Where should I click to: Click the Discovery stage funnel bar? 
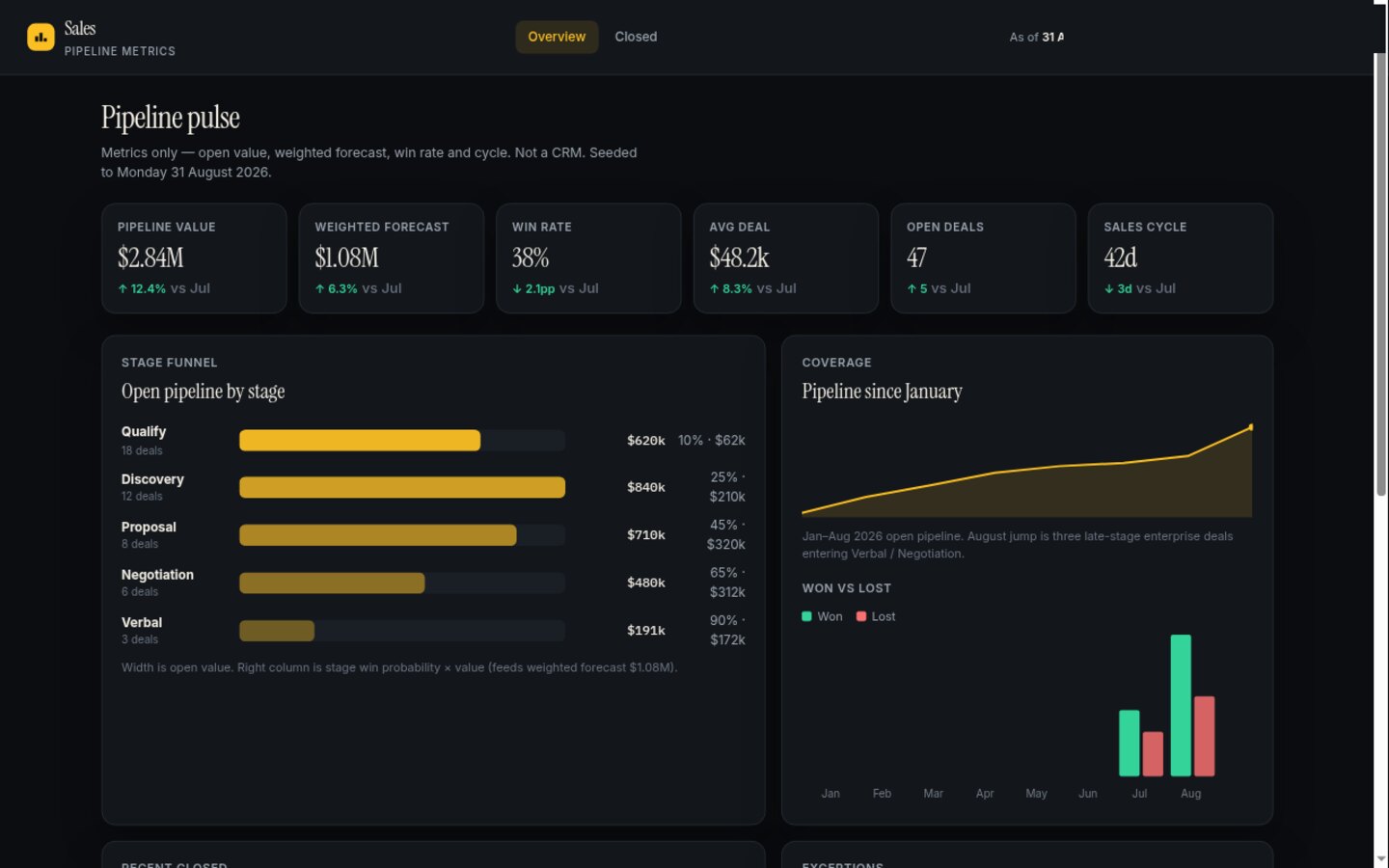pyautogui.click(x=402, y=487)
